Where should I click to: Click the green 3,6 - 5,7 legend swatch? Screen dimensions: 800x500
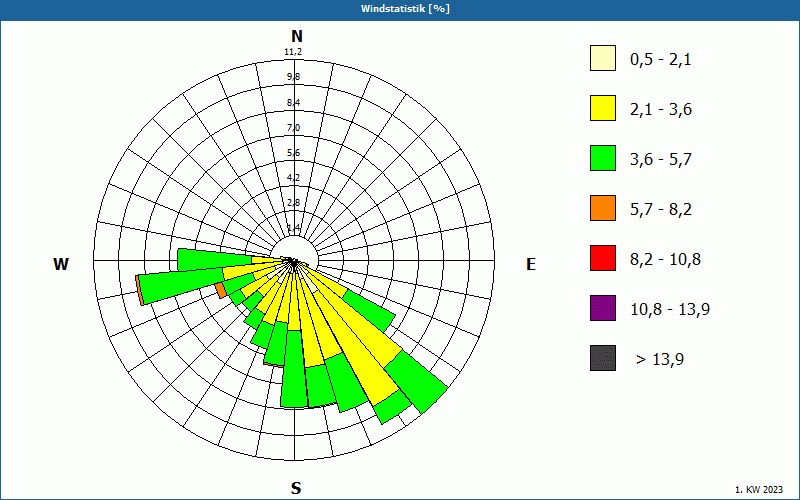click(x=603, y=158)
